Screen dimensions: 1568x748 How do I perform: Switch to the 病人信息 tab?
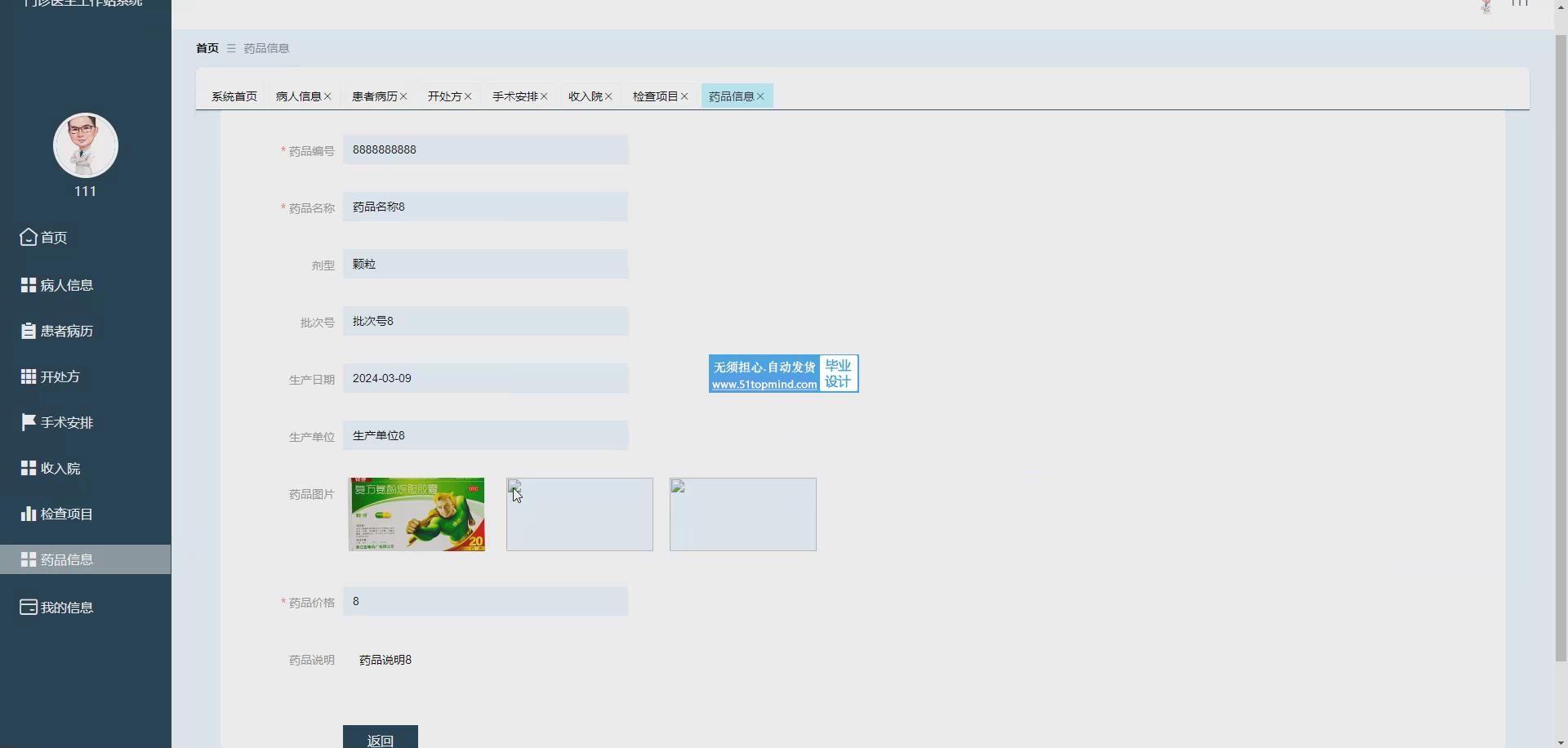pos(299,96)
